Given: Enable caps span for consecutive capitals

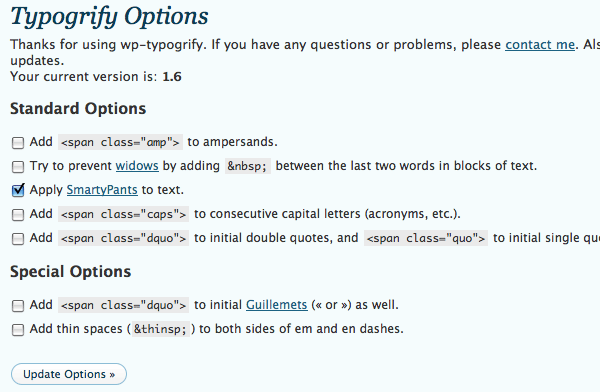Looking at the screenshot, I should pyautogui.click(x=18, y=215).
